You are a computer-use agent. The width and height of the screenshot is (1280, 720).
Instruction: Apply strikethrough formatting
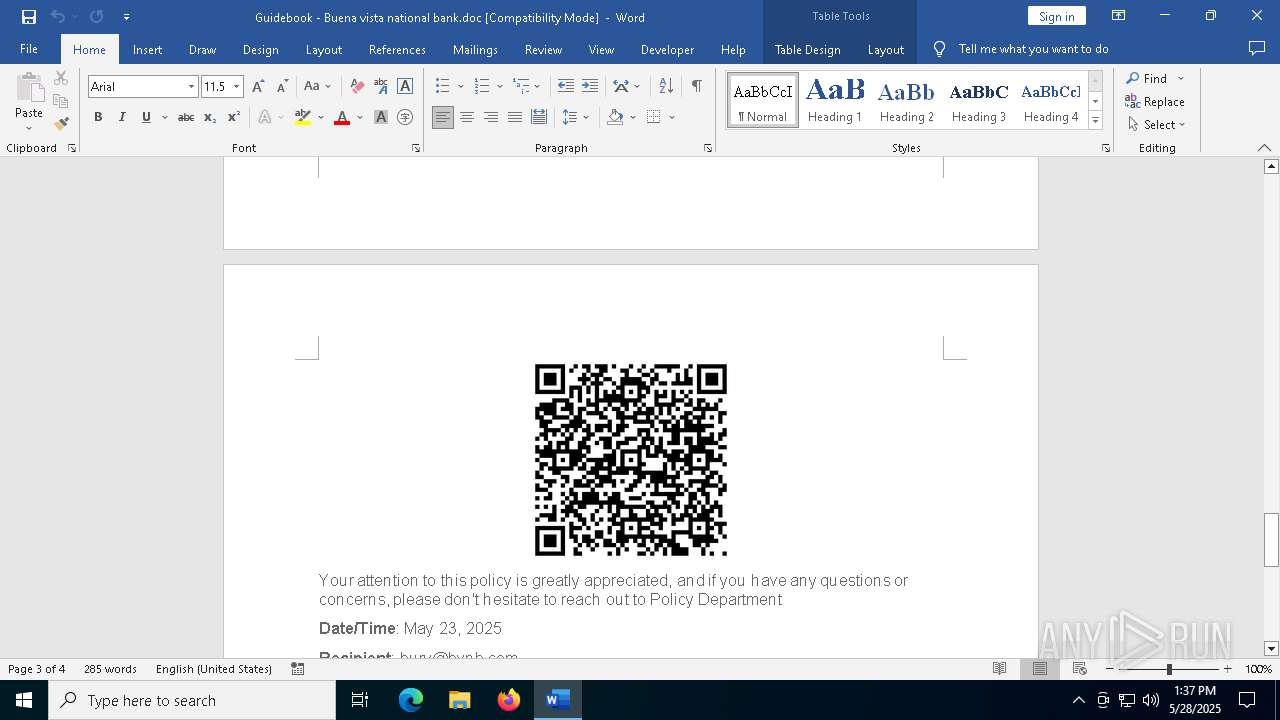(186, 117)
